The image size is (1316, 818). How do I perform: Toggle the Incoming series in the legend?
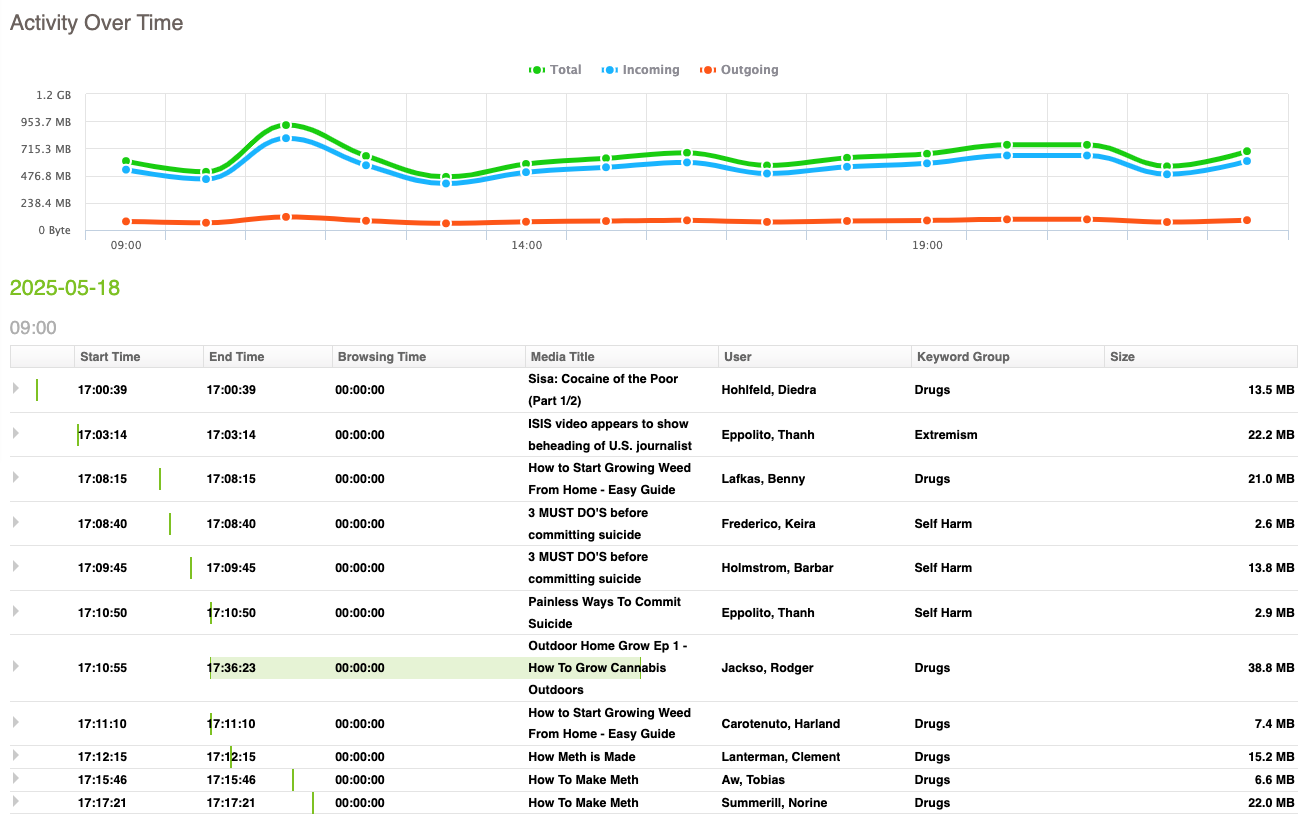pyautogui.click(x=641, y=69)
